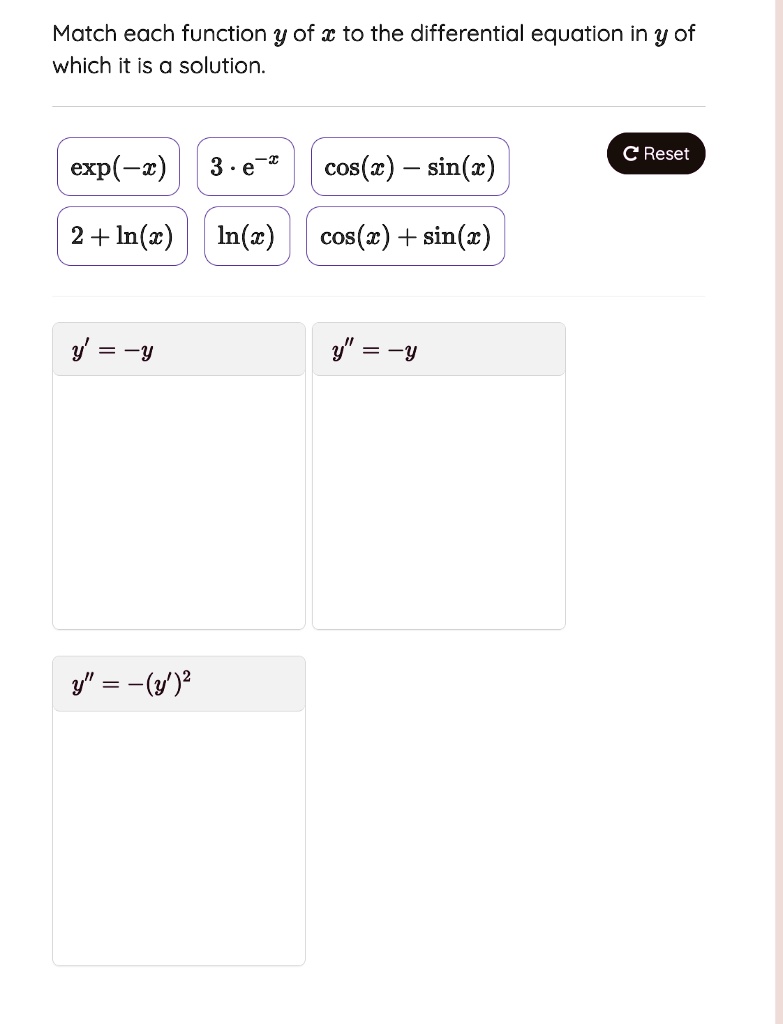
Task: Tap the first drop zone panel
Action: point(178,475)
